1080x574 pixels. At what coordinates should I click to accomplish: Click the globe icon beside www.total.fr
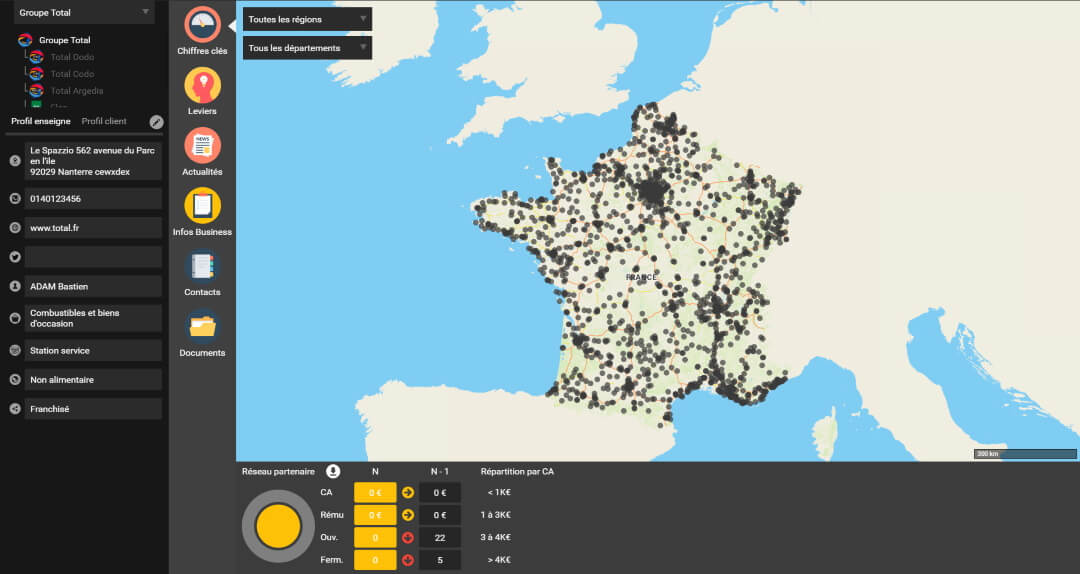point(14,227)
